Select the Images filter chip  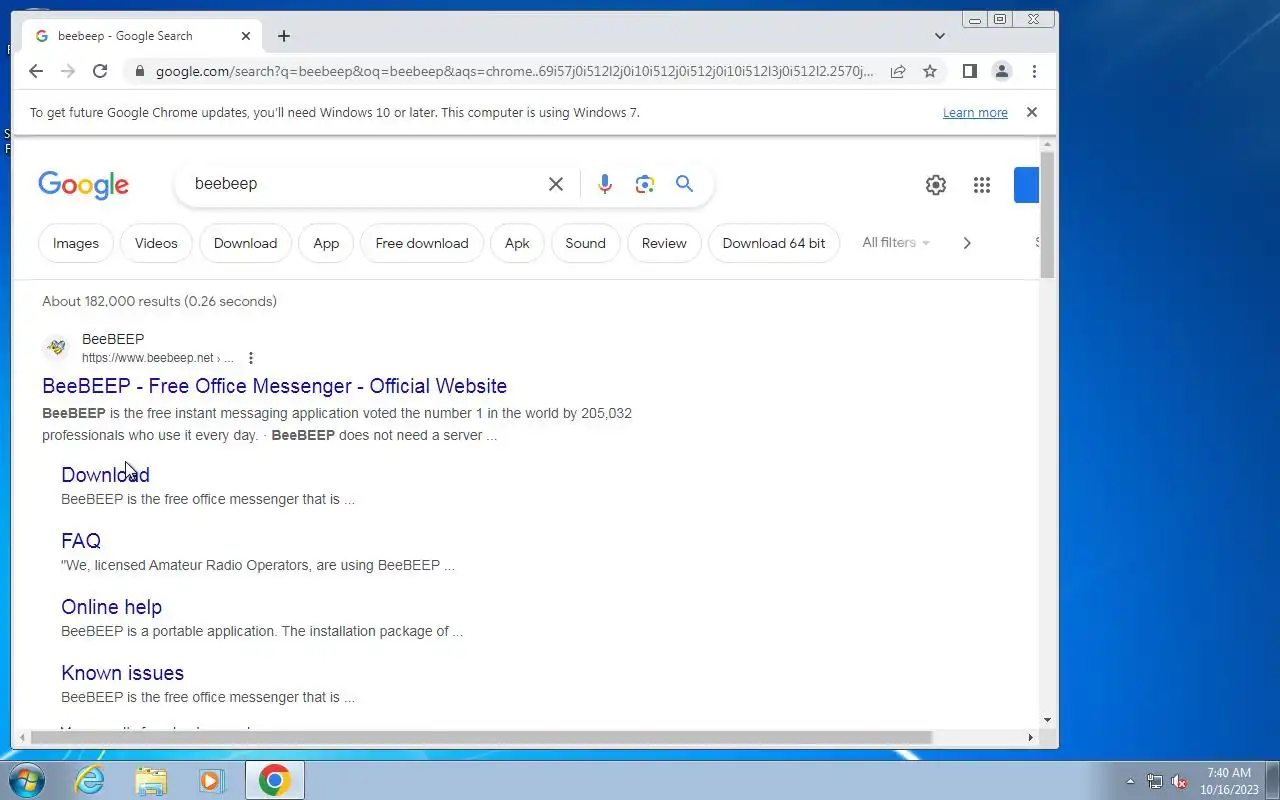click(x=76, y=243)
